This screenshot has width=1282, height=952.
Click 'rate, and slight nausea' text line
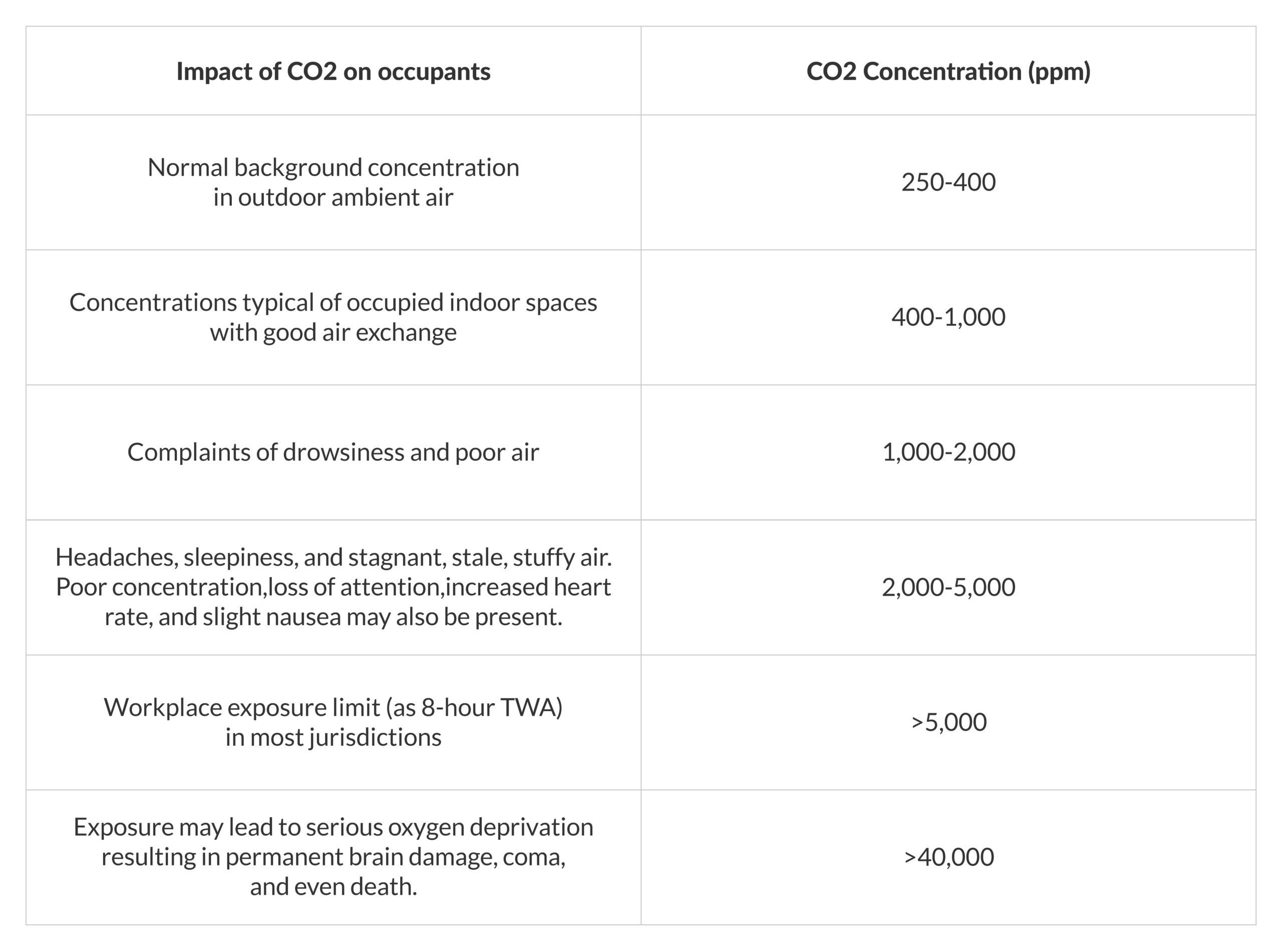pyautogui.click(x=333, y=617)
